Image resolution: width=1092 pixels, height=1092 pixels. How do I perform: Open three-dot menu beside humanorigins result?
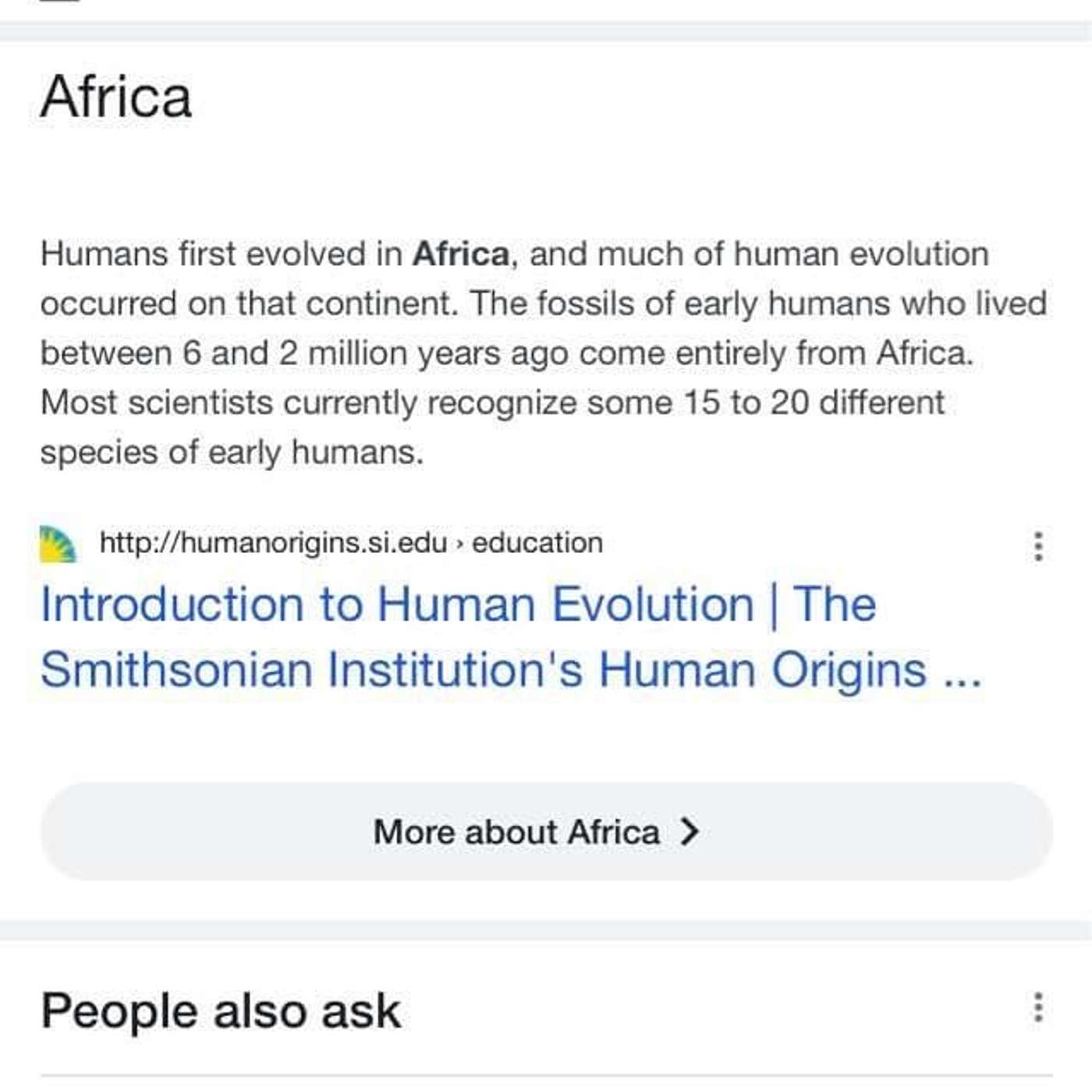pyautogui.click(x=1038, y=546)
